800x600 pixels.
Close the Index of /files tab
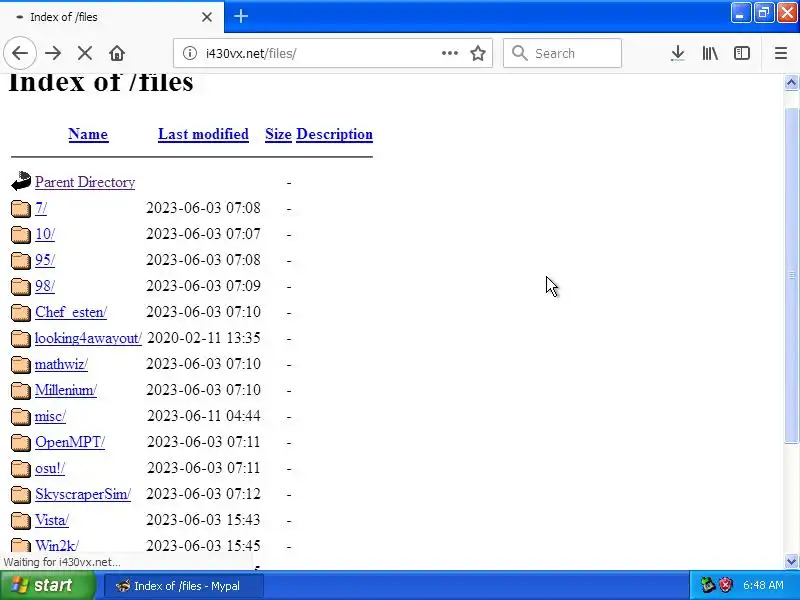(x=207, y=17)
